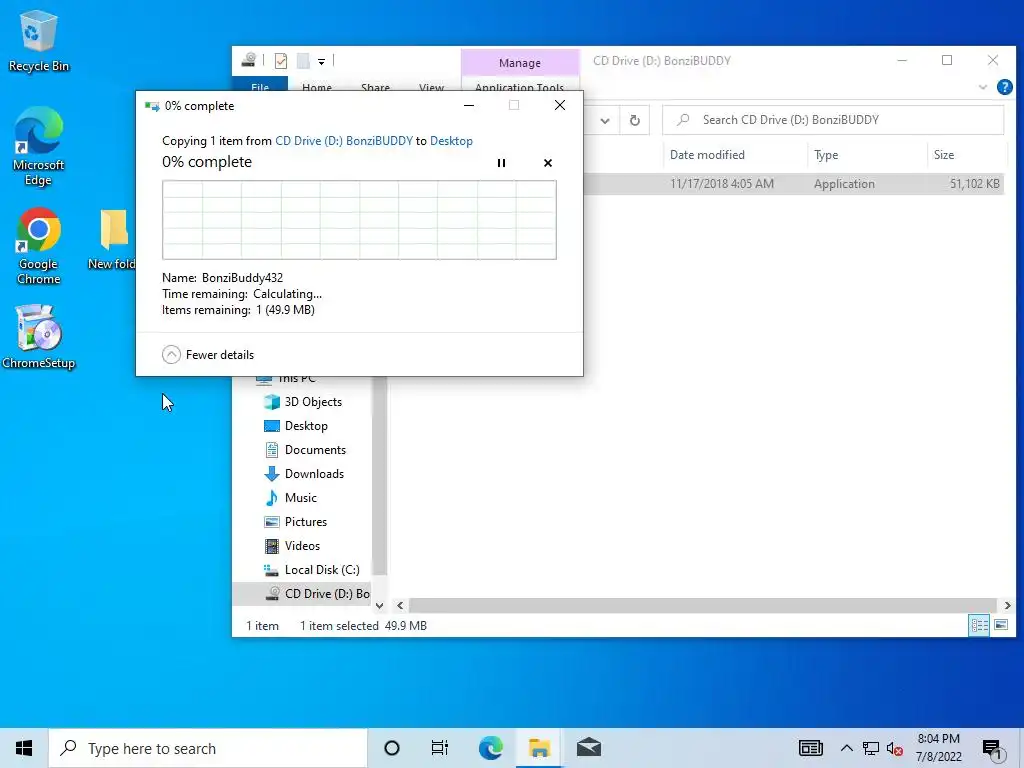
Task: Select the Google Chrome desktop shortcut
Action: 39,246
